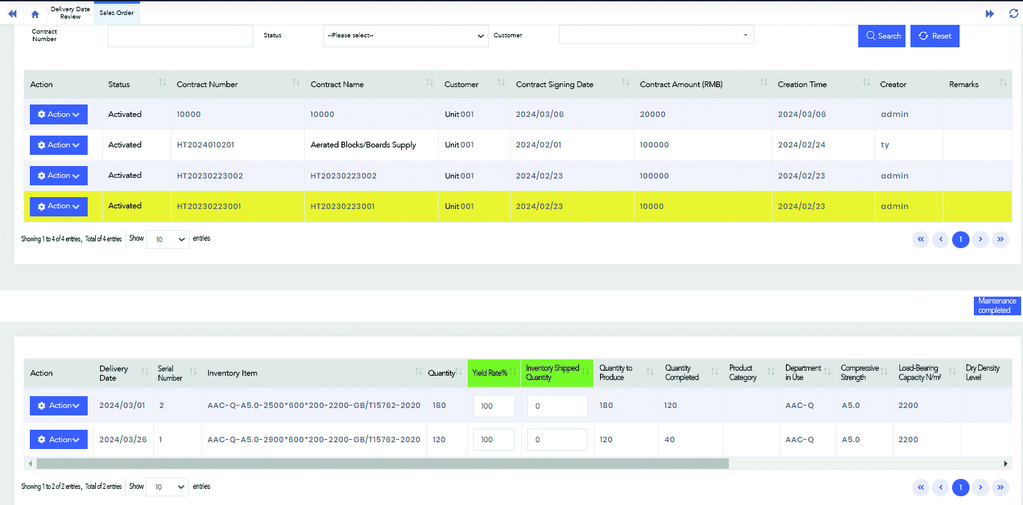Screen dimensions: 1023x505
Task: Click the double-left arrow tab scroll icon
Action: click(x=12, y=13)
